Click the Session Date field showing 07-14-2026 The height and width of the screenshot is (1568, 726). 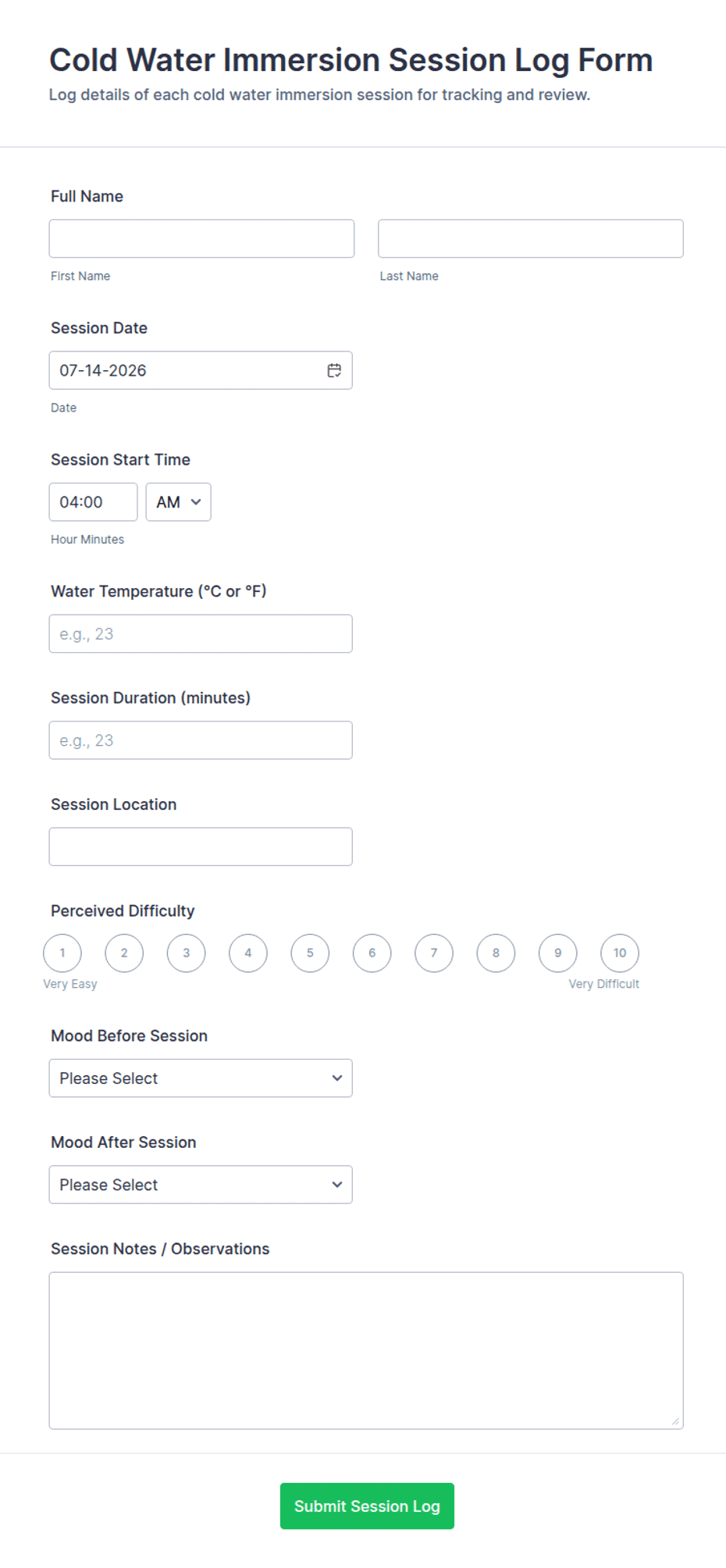(201, 370)
